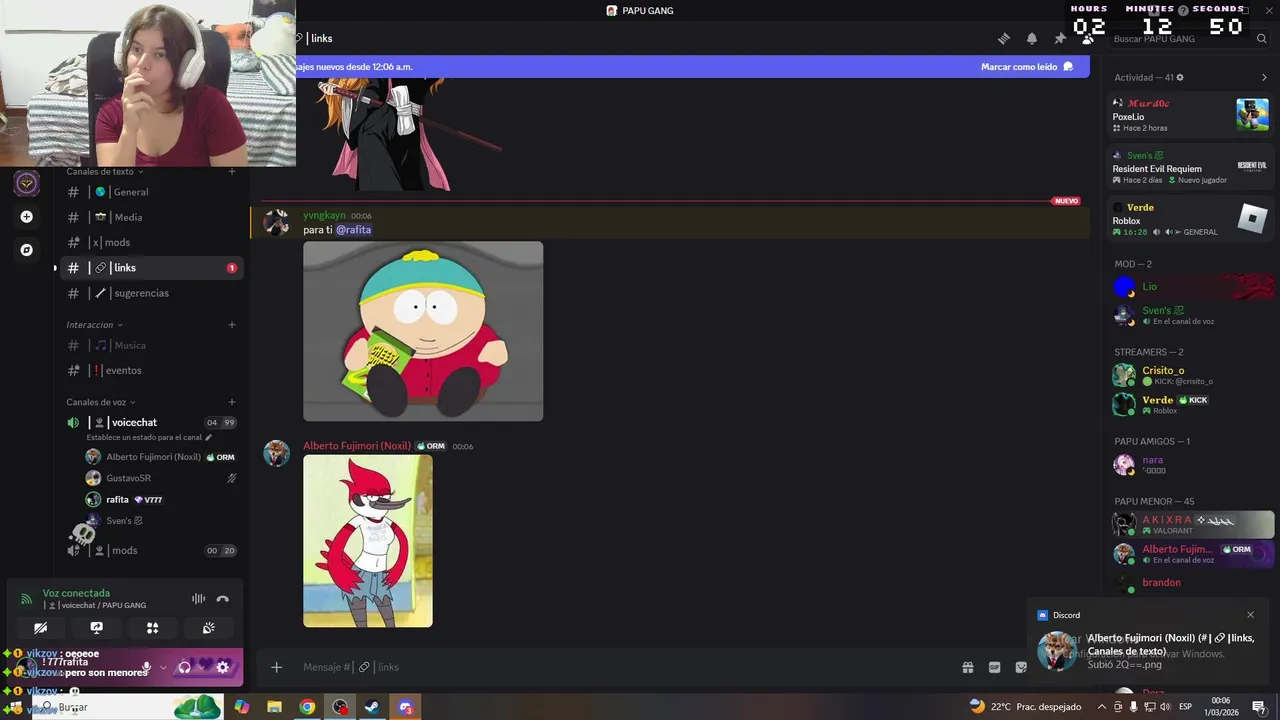Open Discover servers compass icon
1280x720 pixels.
27,250
